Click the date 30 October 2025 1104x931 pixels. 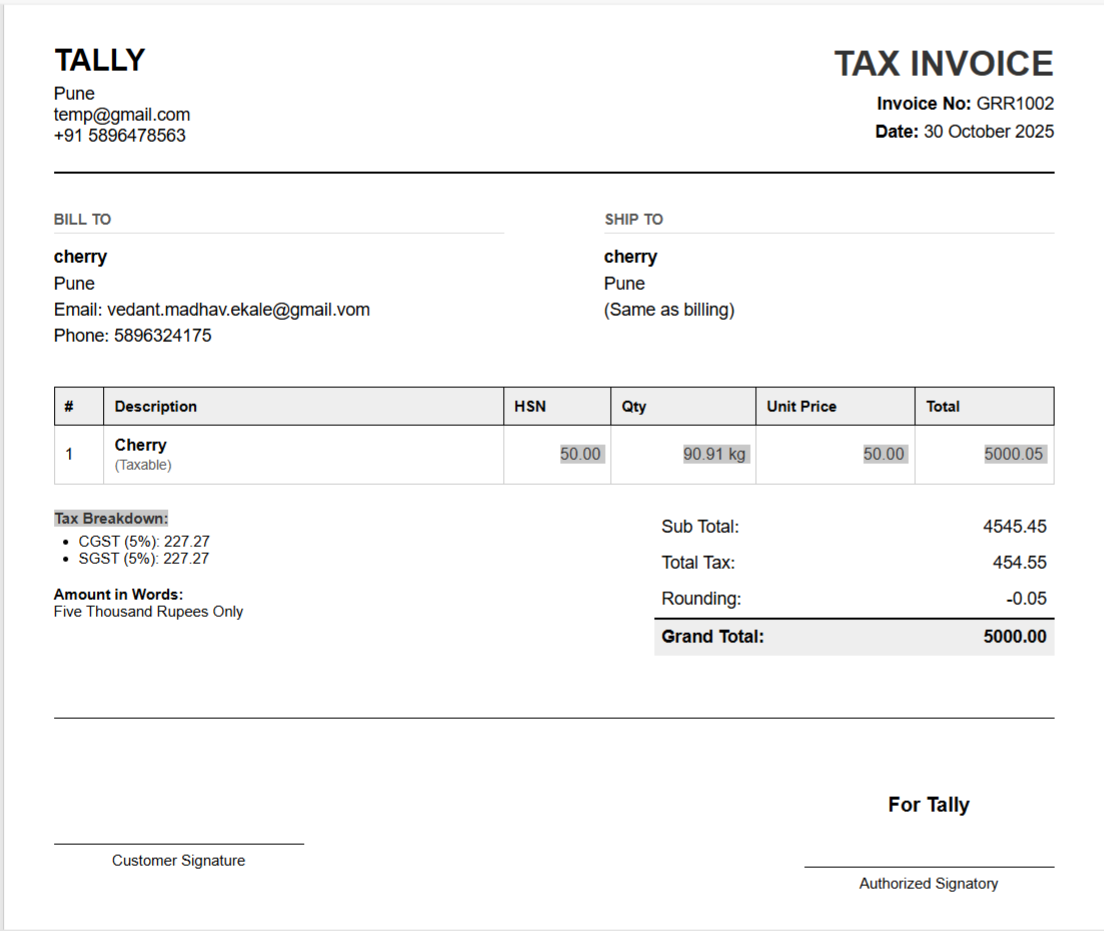[x=988, y=132]
